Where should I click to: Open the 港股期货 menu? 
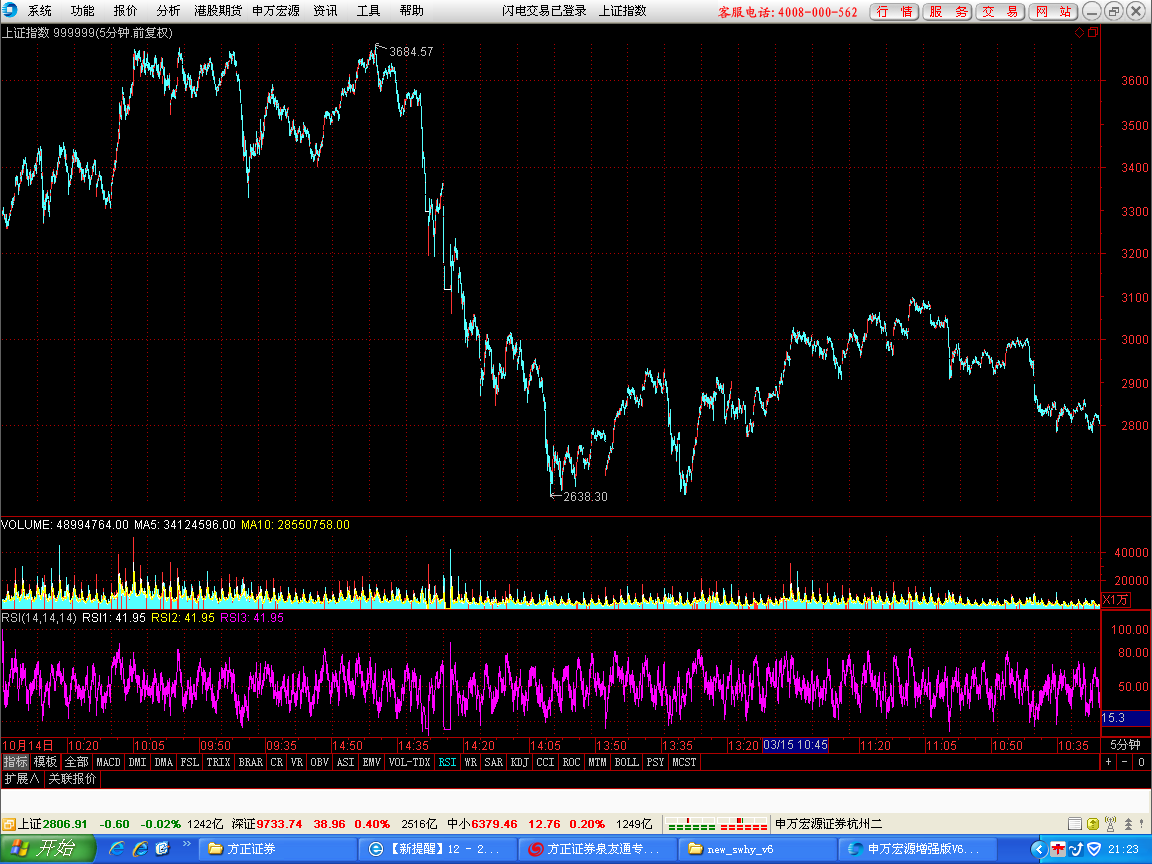point(218,11)
